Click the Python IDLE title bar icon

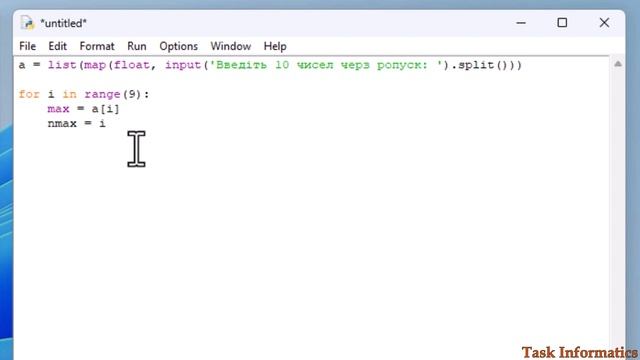coord(27,23)
